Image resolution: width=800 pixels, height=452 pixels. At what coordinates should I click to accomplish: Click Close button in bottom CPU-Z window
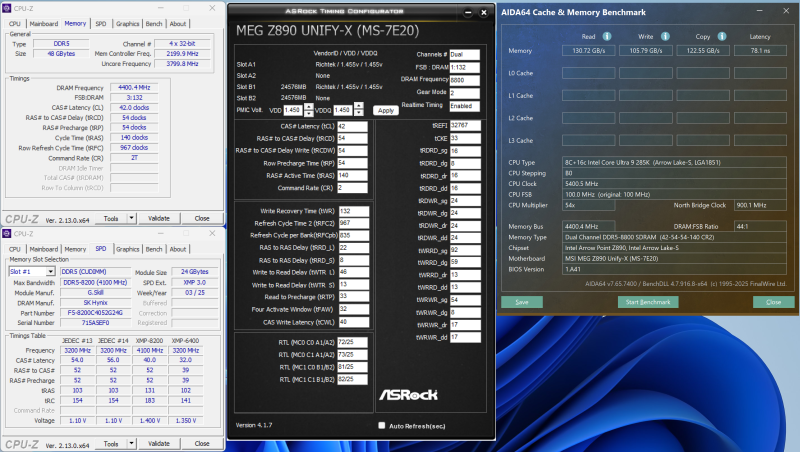click(202, 443)
